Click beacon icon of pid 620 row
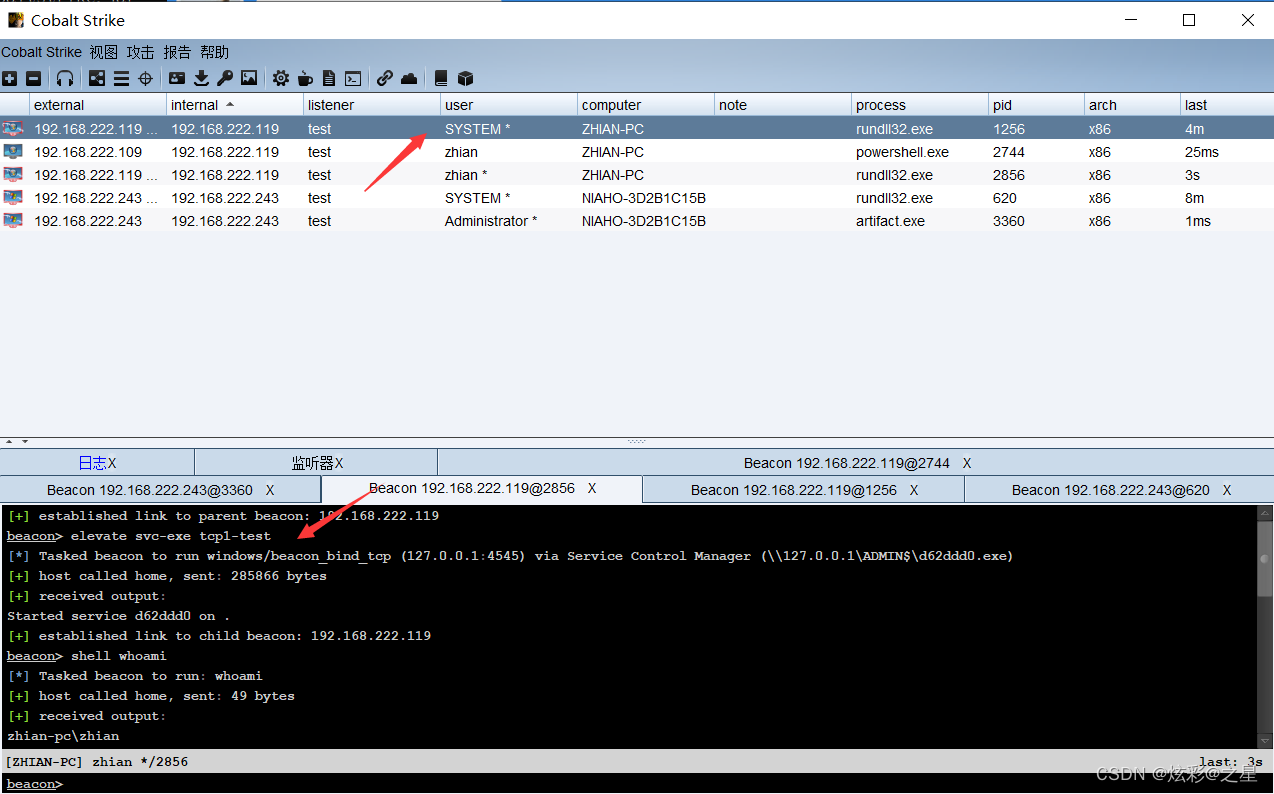This screenshot has height=794, width=1274. [x=13, y=198]
